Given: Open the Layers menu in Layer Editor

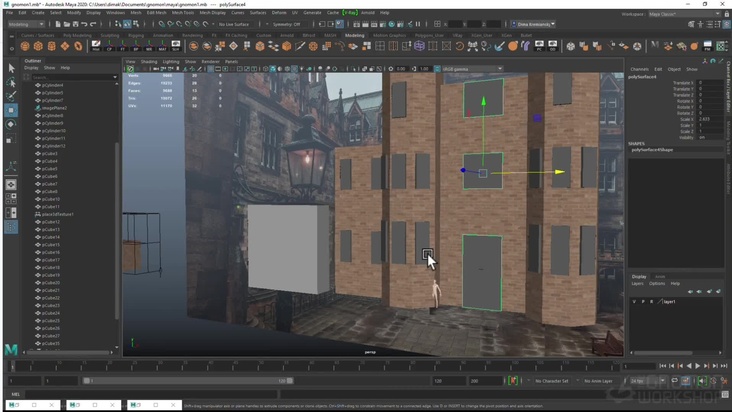Looking at the screenshot, I should coord(637,283).
